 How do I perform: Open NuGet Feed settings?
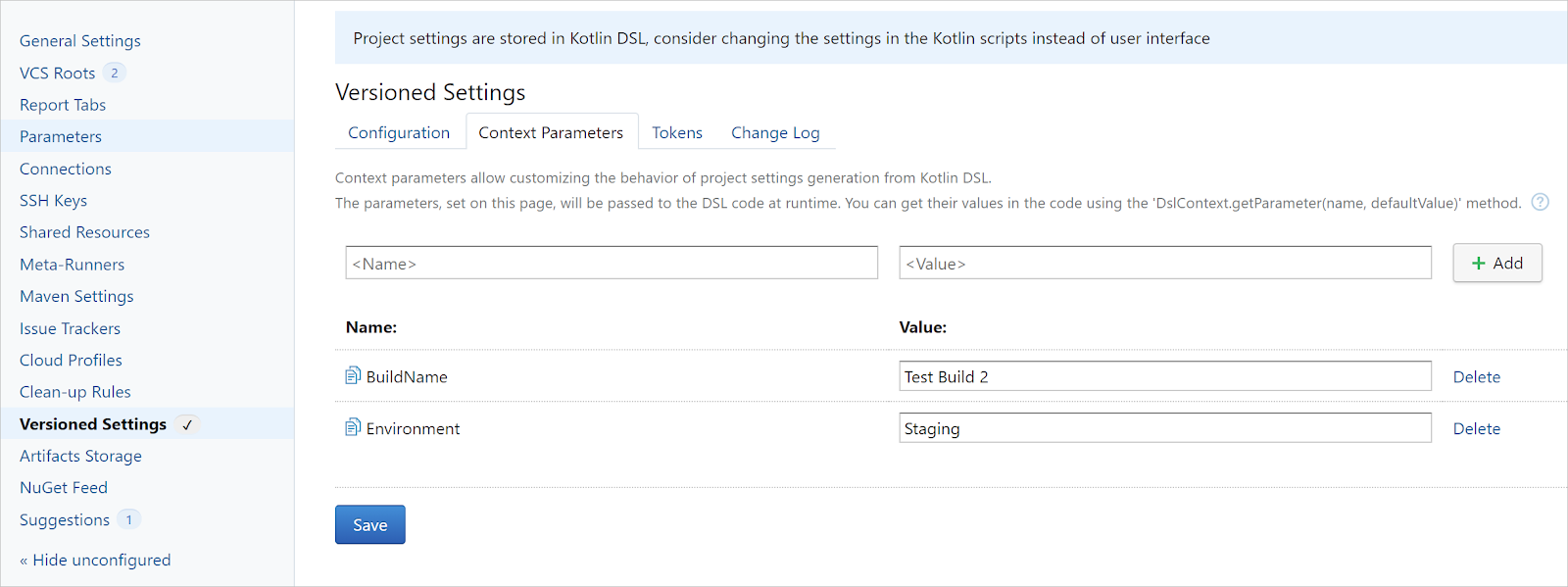64,487
